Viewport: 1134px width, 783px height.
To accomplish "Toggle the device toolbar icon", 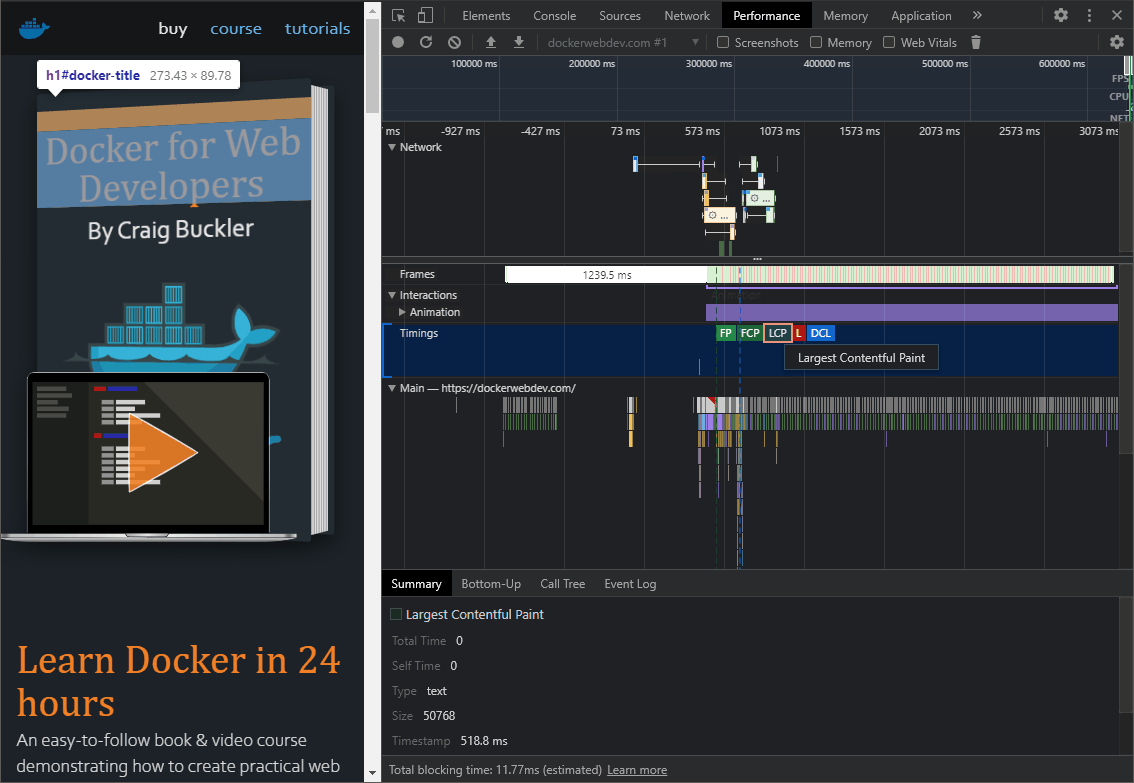I will [x=425, y=15].
